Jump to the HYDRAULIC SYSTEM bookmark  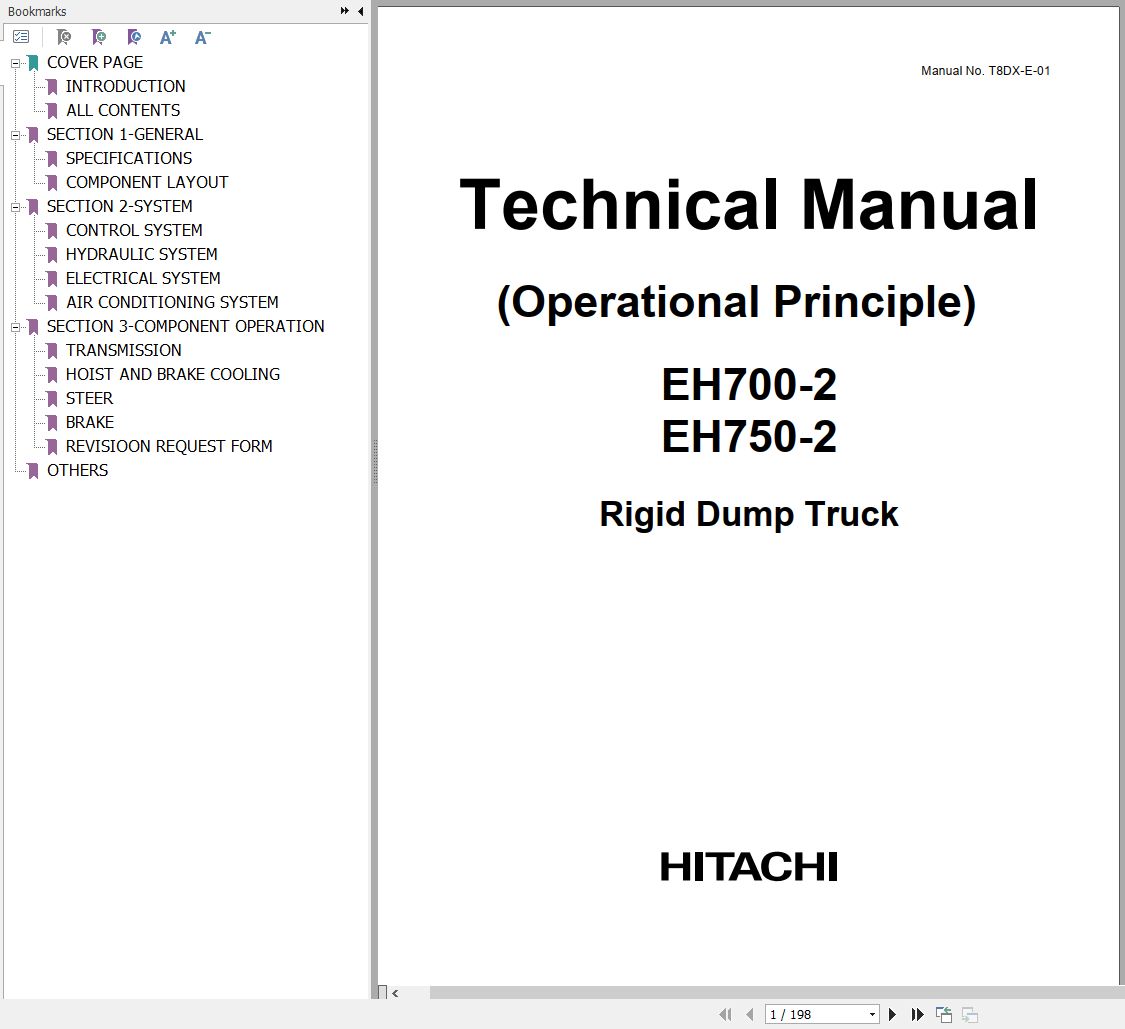(x=141, y=254)
